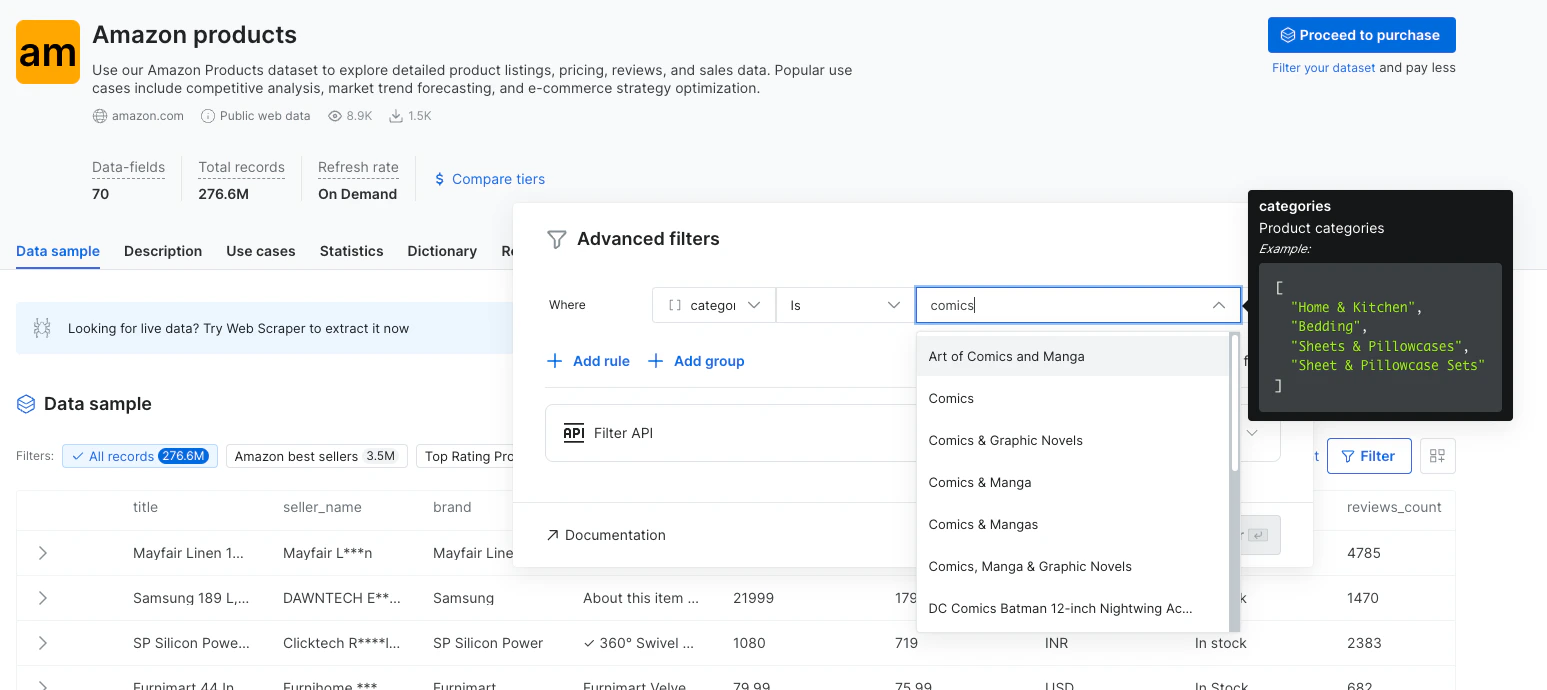Open the Description tab

click(x=163, y=251)
